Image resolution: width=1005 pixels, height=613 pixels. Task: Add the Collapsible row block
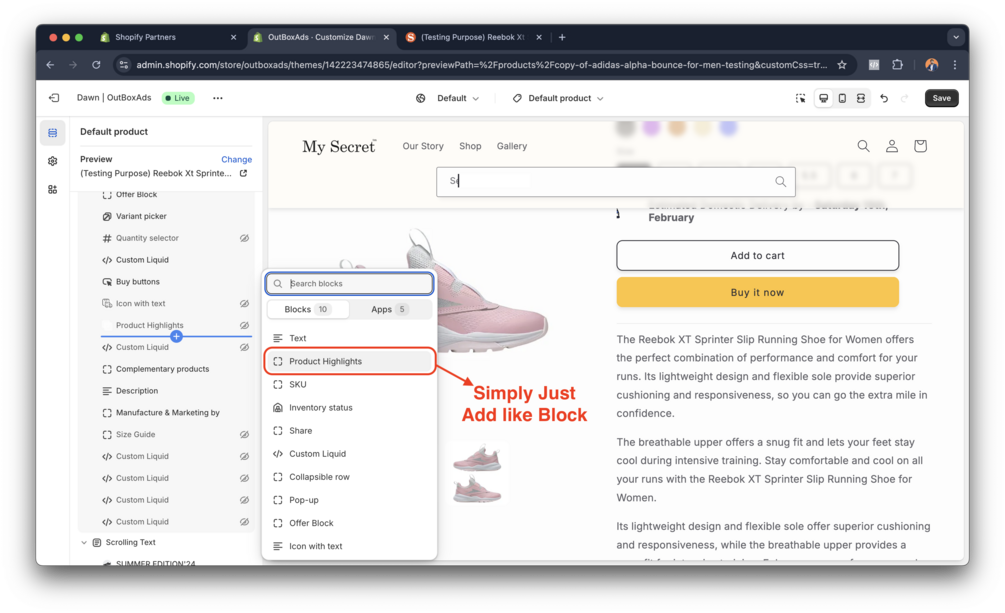coord(350,476)
